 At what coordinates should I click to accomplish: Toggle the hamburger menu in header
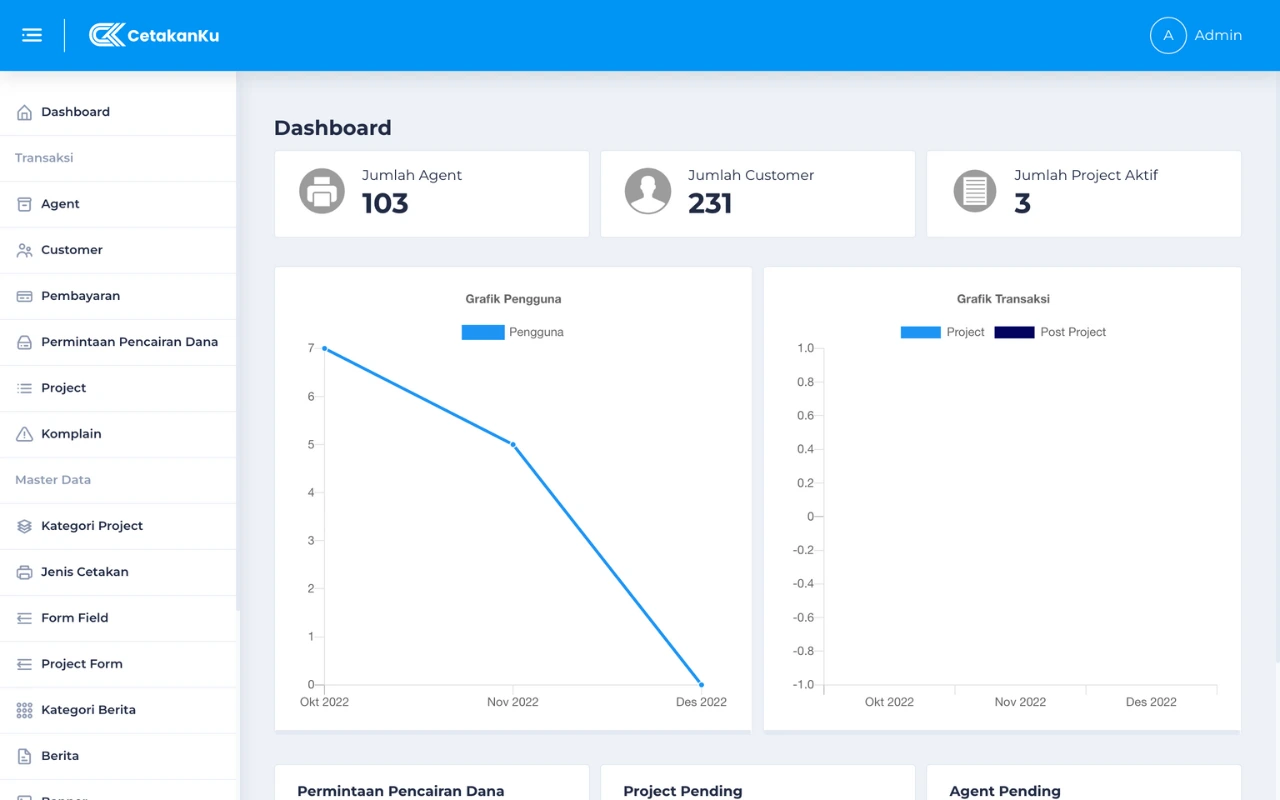coord(32,35)
